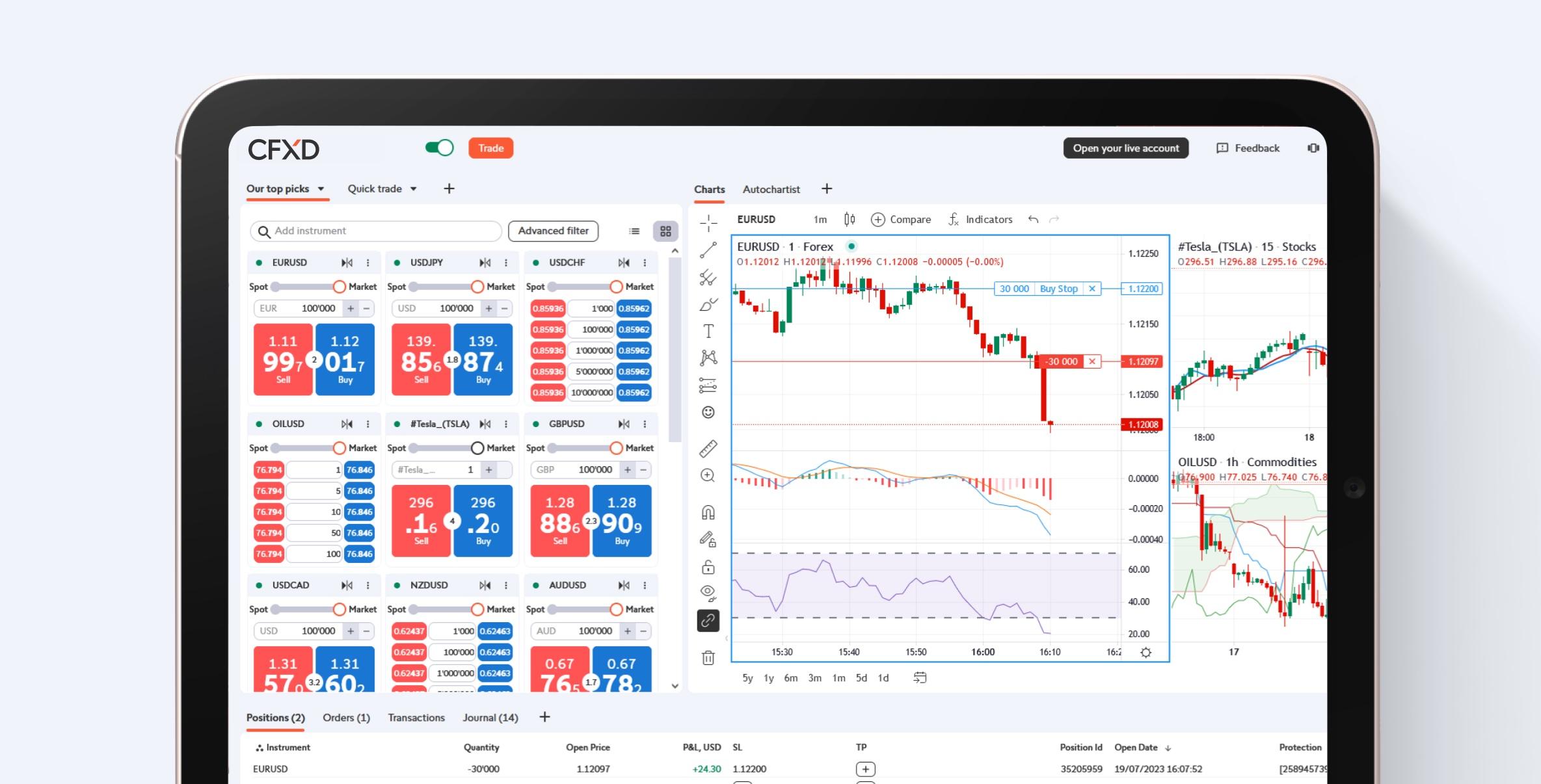The image size is (1541, 784).
Task: Select the trend line drawing tool
Action: pos(708,250)
